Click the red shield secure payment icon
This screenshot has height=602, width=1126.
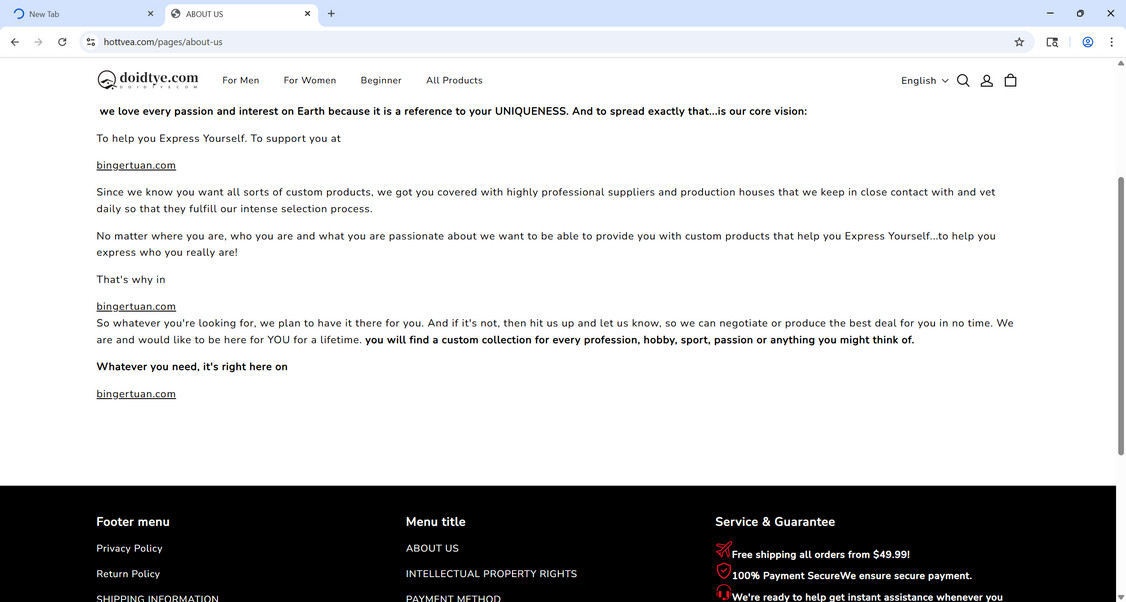[723, 571]
